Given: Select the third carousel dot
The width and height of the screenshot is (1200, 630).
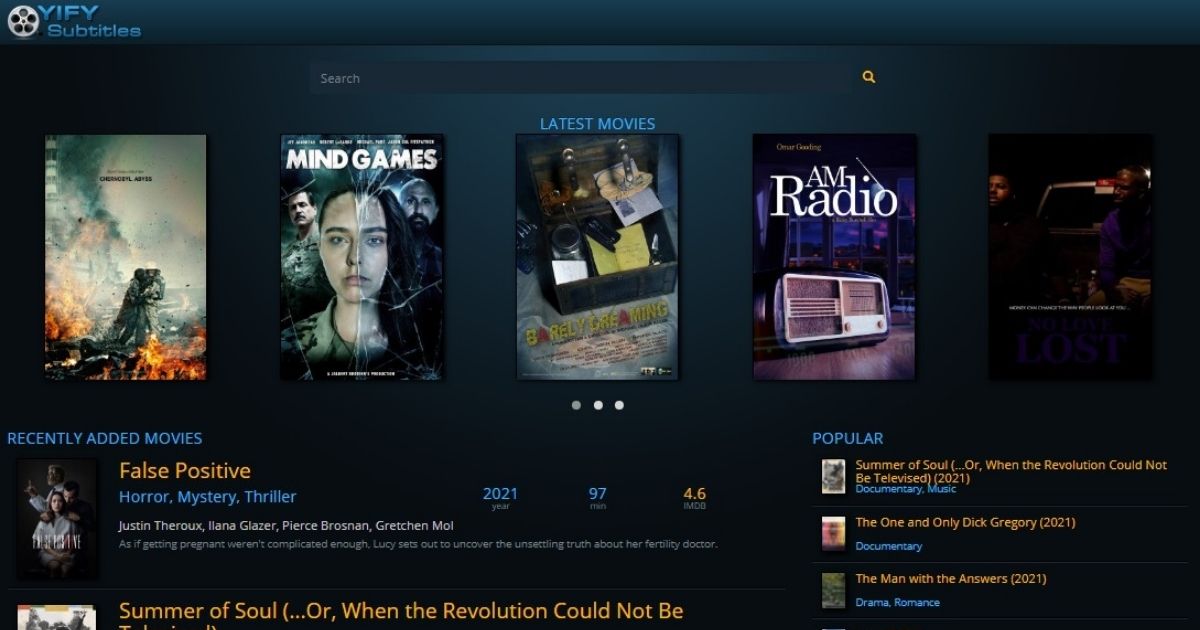Looking at the screenshot, I should coord(617,406).
